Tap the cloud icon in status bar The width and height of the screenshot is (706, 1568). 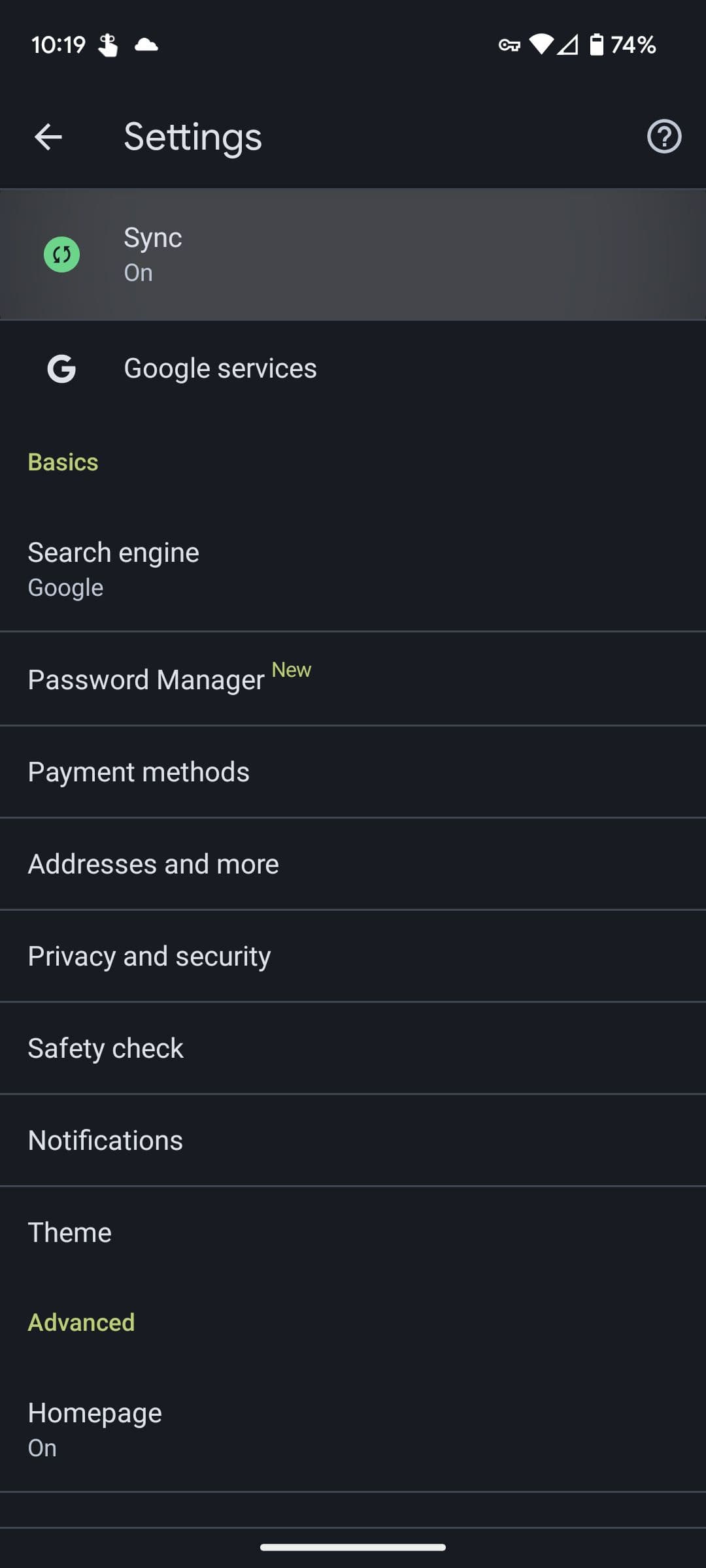146,45
